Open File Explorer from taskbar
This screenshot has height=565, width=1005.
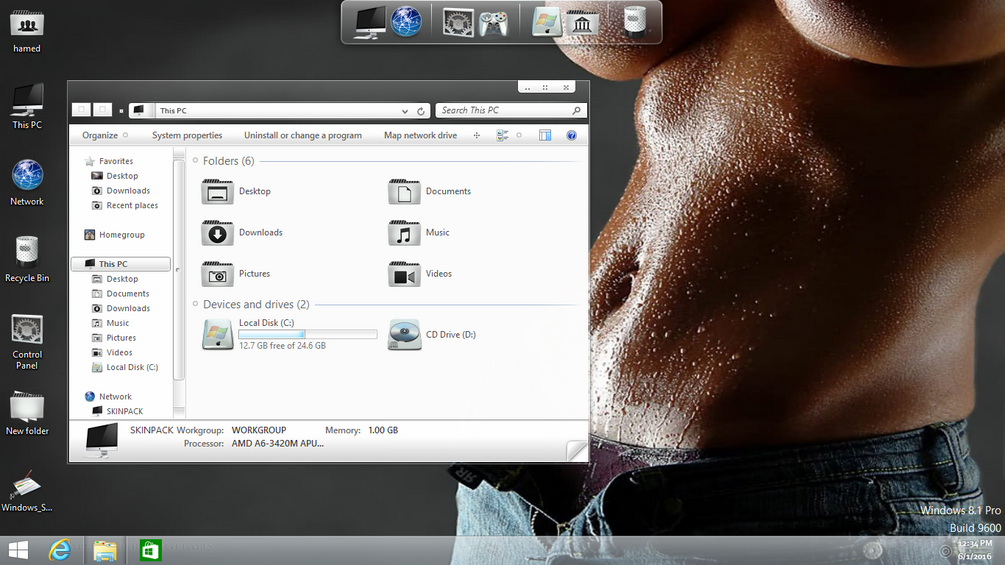tap(104, 550)
